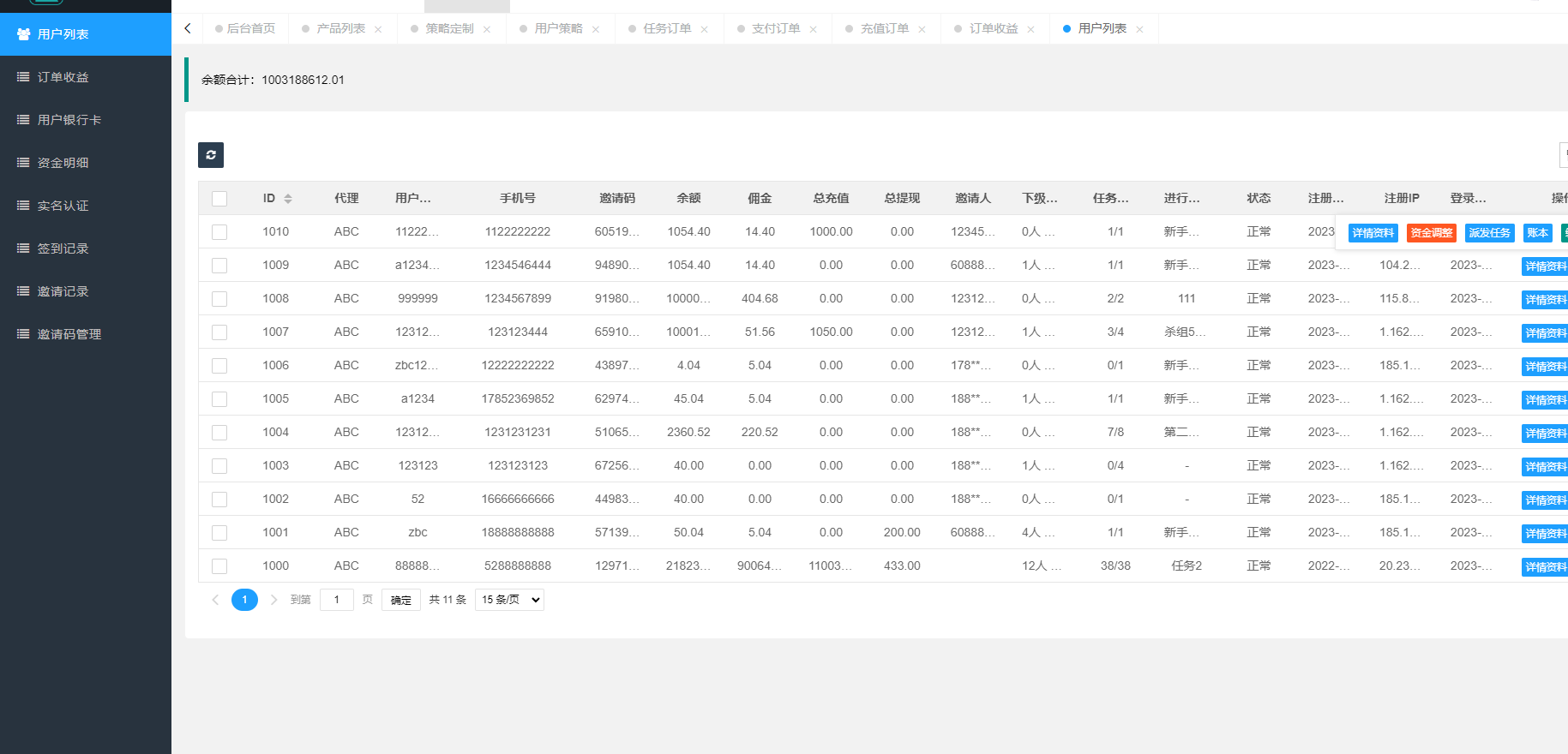
Task: Click the tab bar scroll-left arrow
Action: click(188, 28)
